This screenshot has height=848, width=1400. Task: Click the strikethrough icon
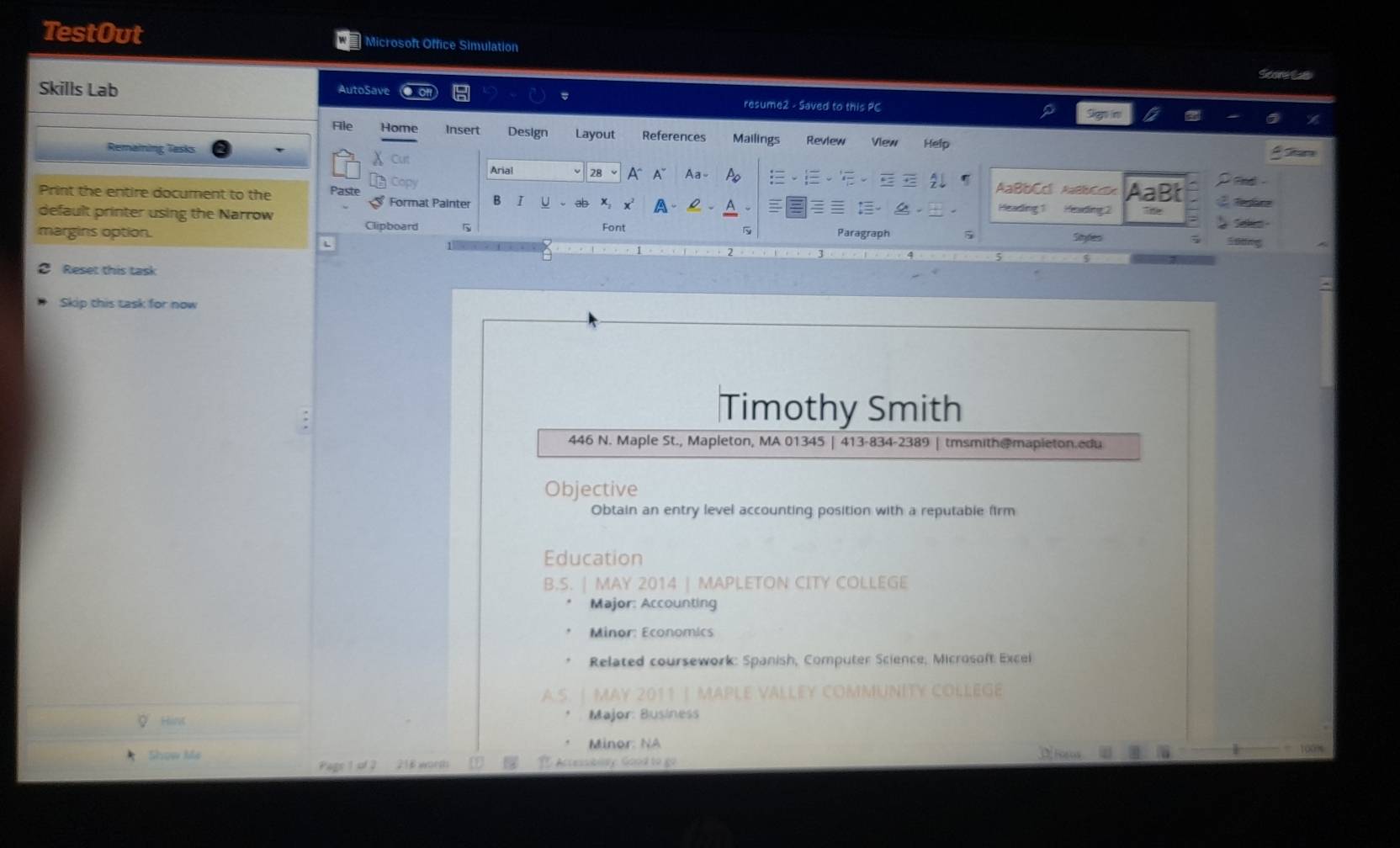pos(582,203)
